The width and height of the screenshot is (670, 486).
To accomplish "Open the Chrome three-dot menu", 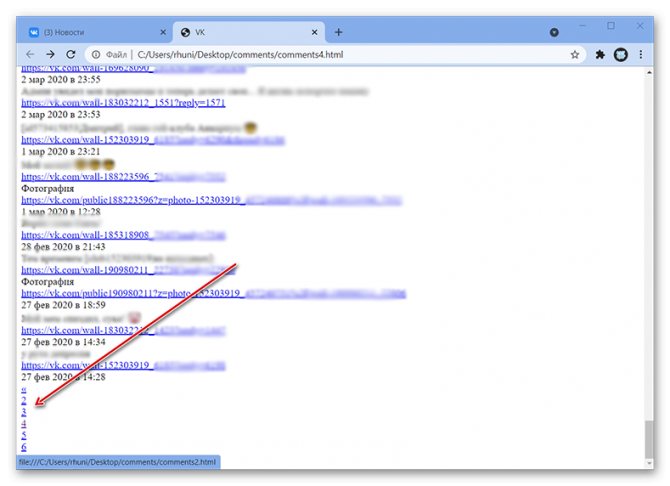I will [x=641, y=55].
